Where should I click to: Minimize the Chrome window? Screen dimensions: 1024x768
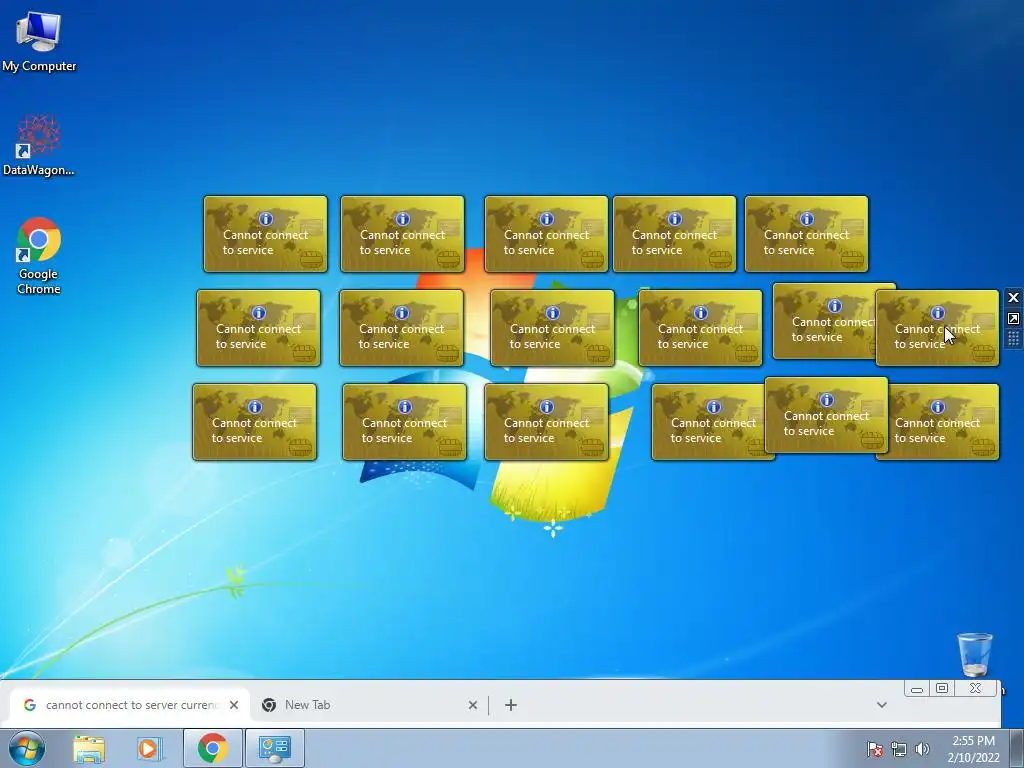916,688
